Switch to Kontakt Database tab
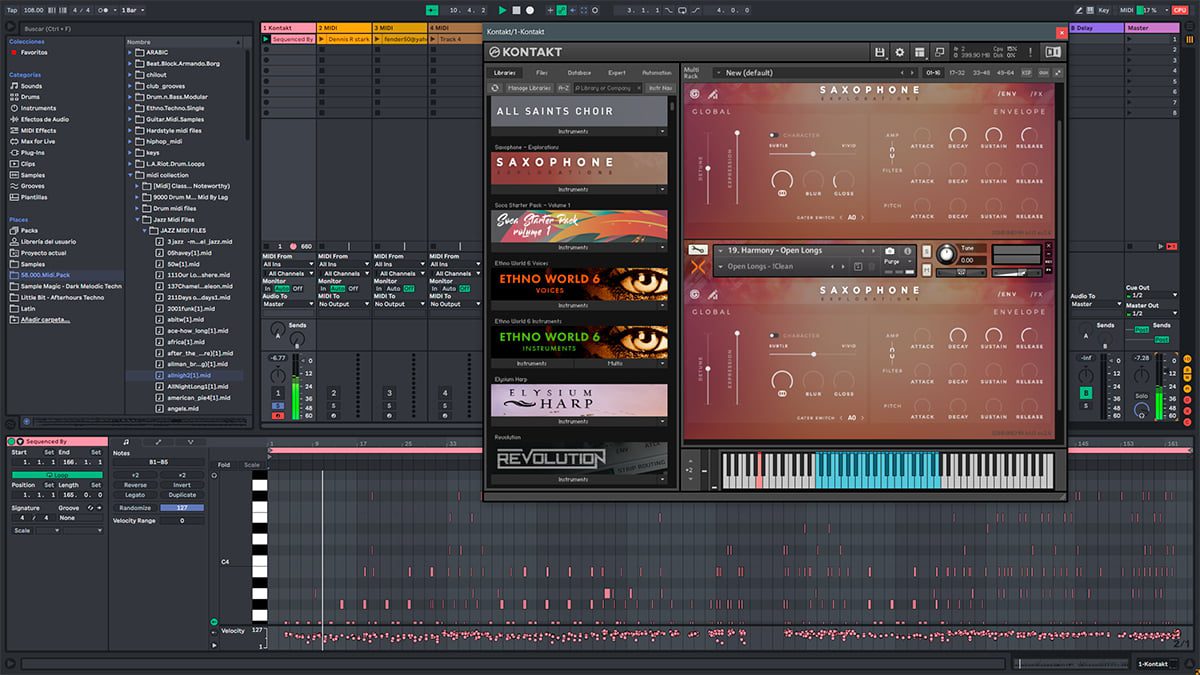 point(579,73)
